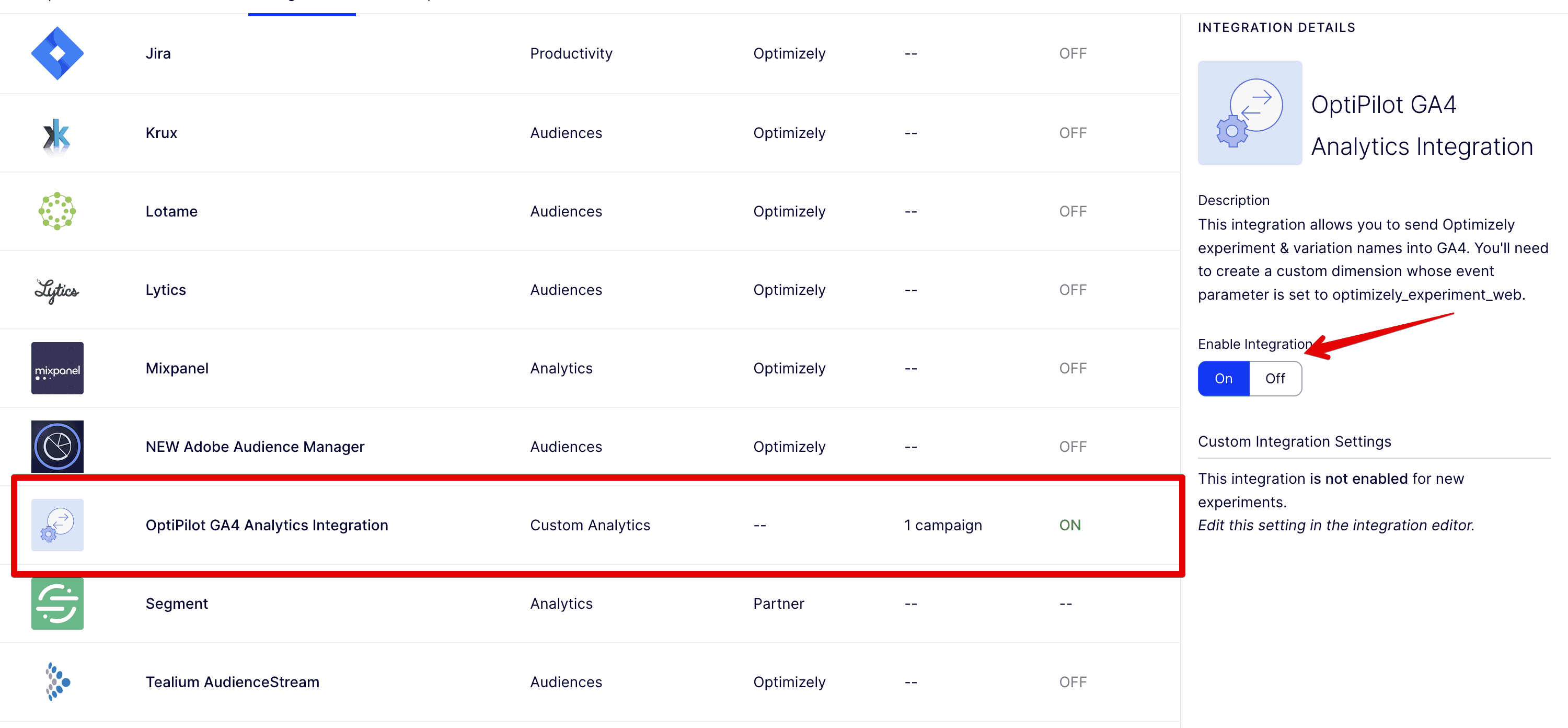The width and height of the screenshot is (1568, 728).
Task: Click the 1 campaign usage link
Action: (x=943, y=525)
